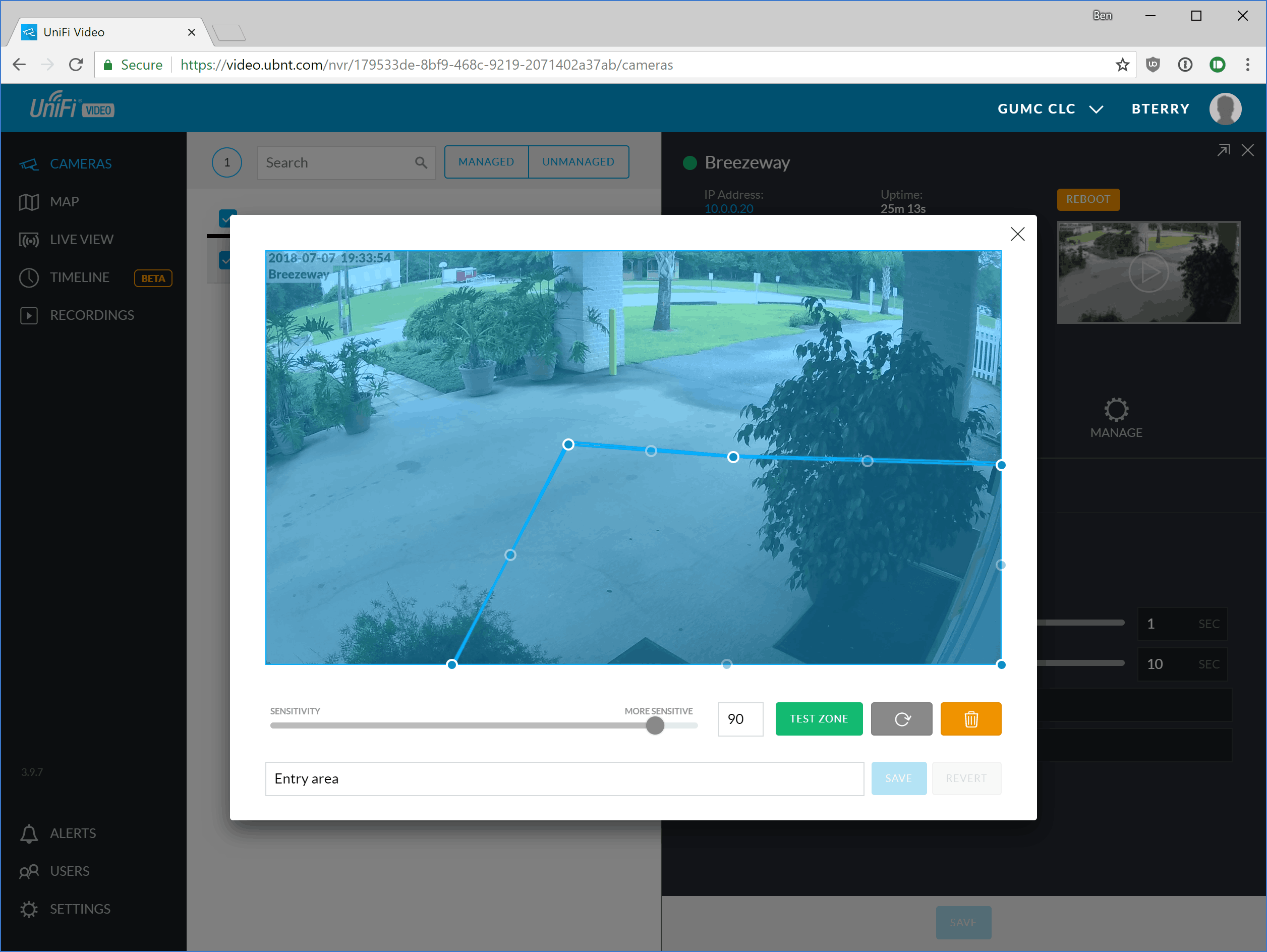Select the bottom-right zone corner handle
The height and width of the screenshot is (952, 1267).
(x=1001, y=664)
